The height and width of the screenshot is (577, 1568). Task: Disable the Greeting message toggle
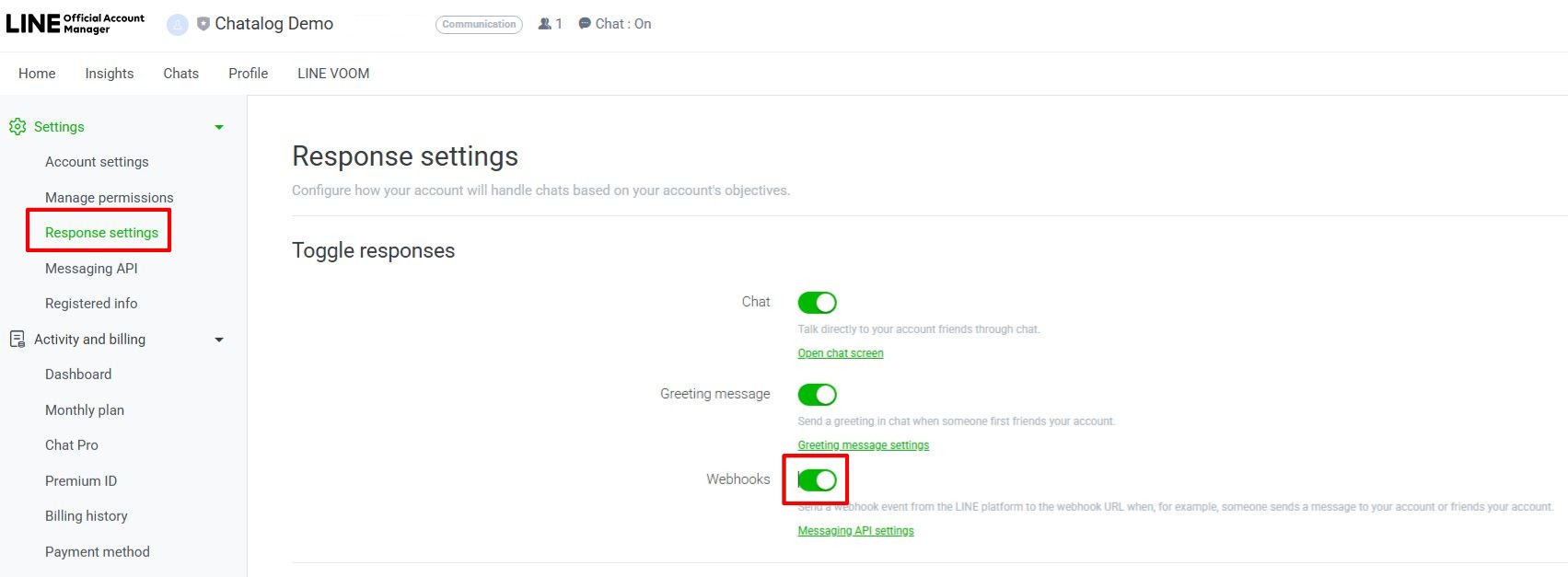click(x=817, y=395)
